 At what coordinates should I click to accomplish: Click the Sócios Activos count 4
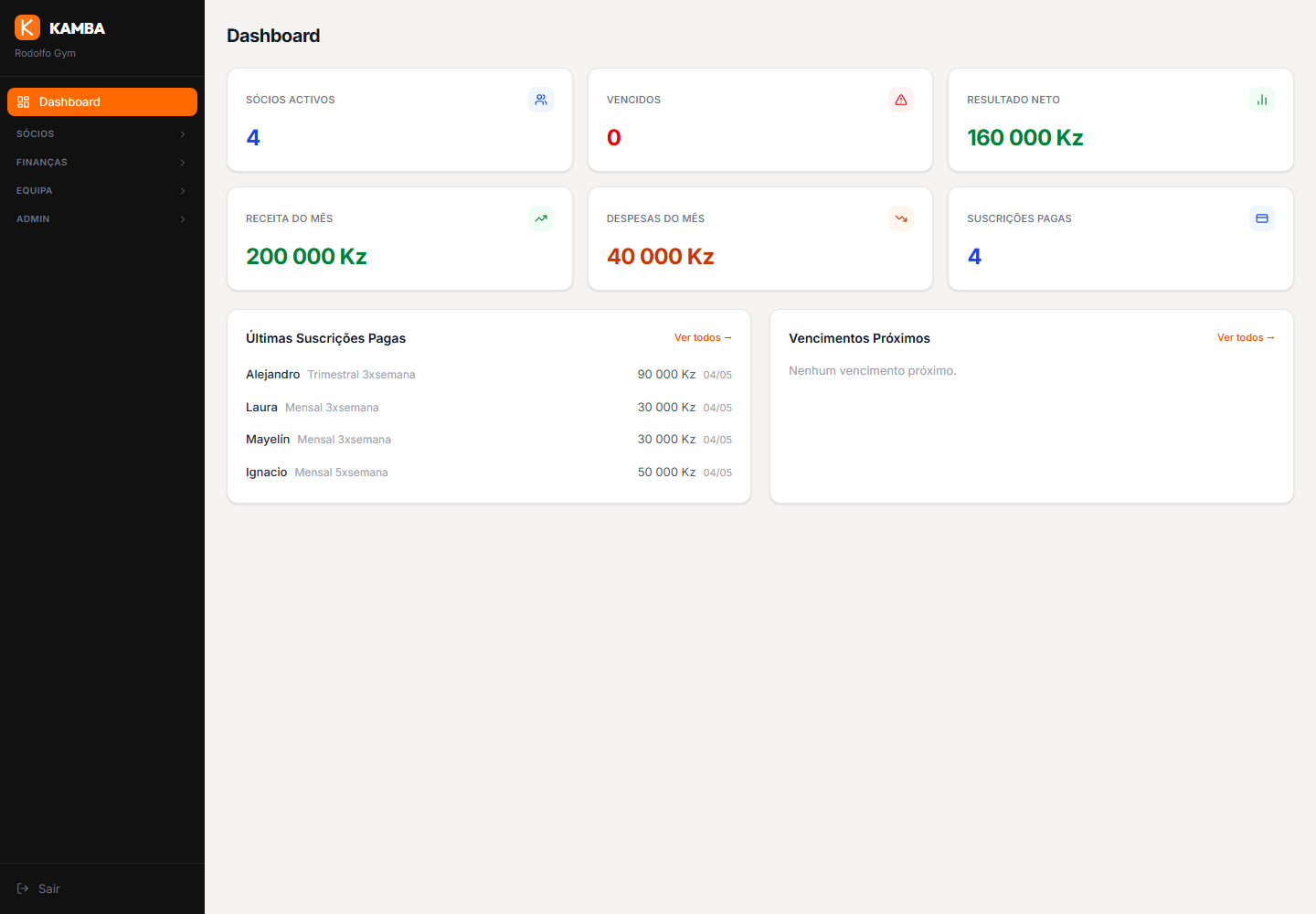tap(253, 138)
